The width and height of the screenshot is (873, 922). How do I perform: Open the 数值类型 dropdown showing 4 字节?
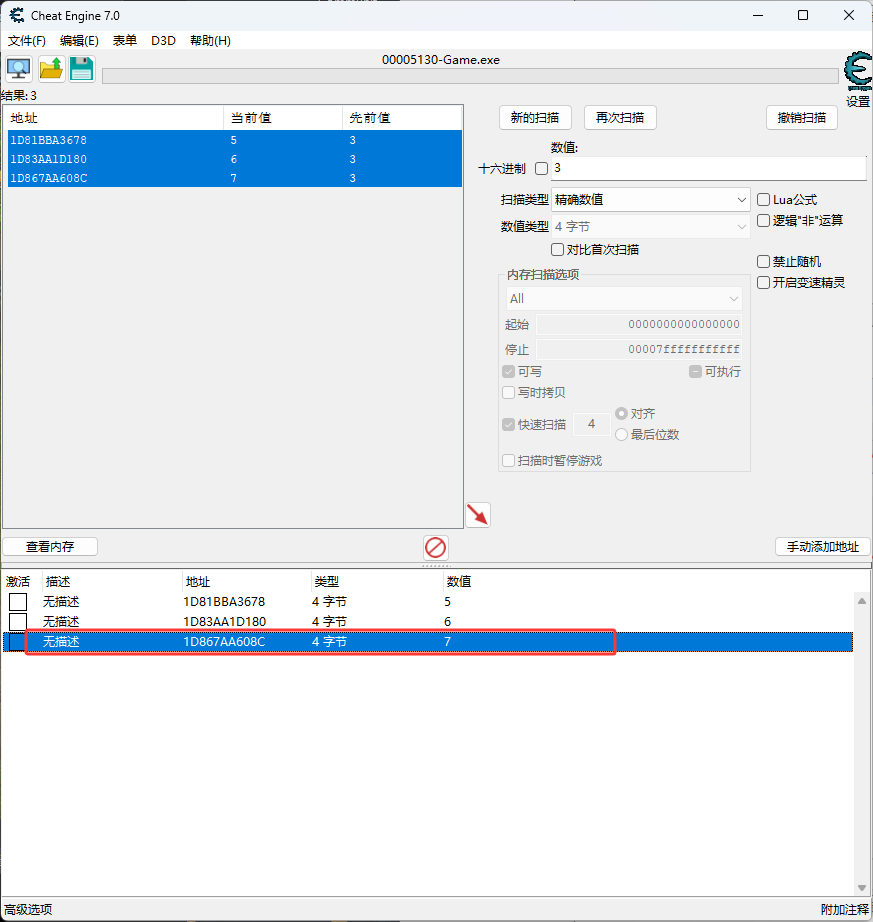click(650, 226)
